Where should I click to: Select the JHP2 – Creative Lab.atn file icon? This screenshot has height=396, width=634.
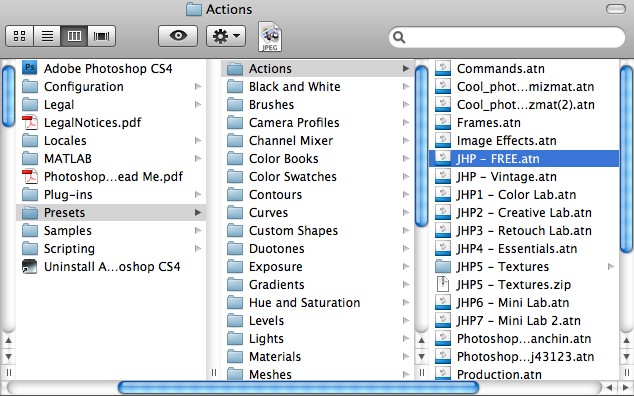click(x=443, y=212)
